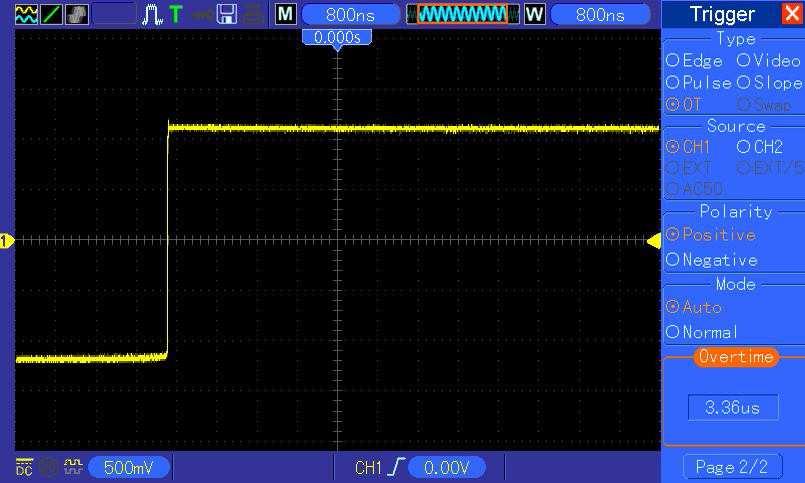
Task: Choose Auto trigger mode
Action: tap(694, 307)
